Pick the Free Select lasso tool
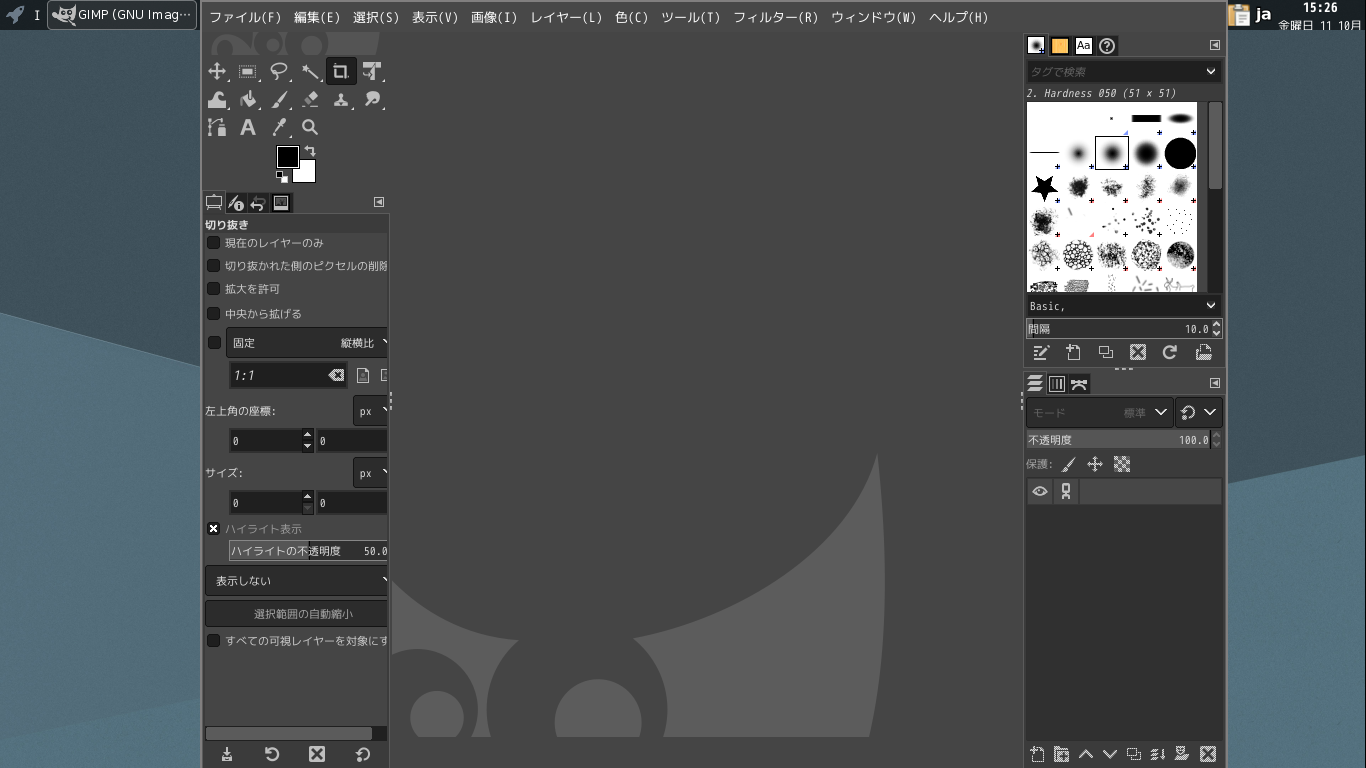 (x=279, y=71)
